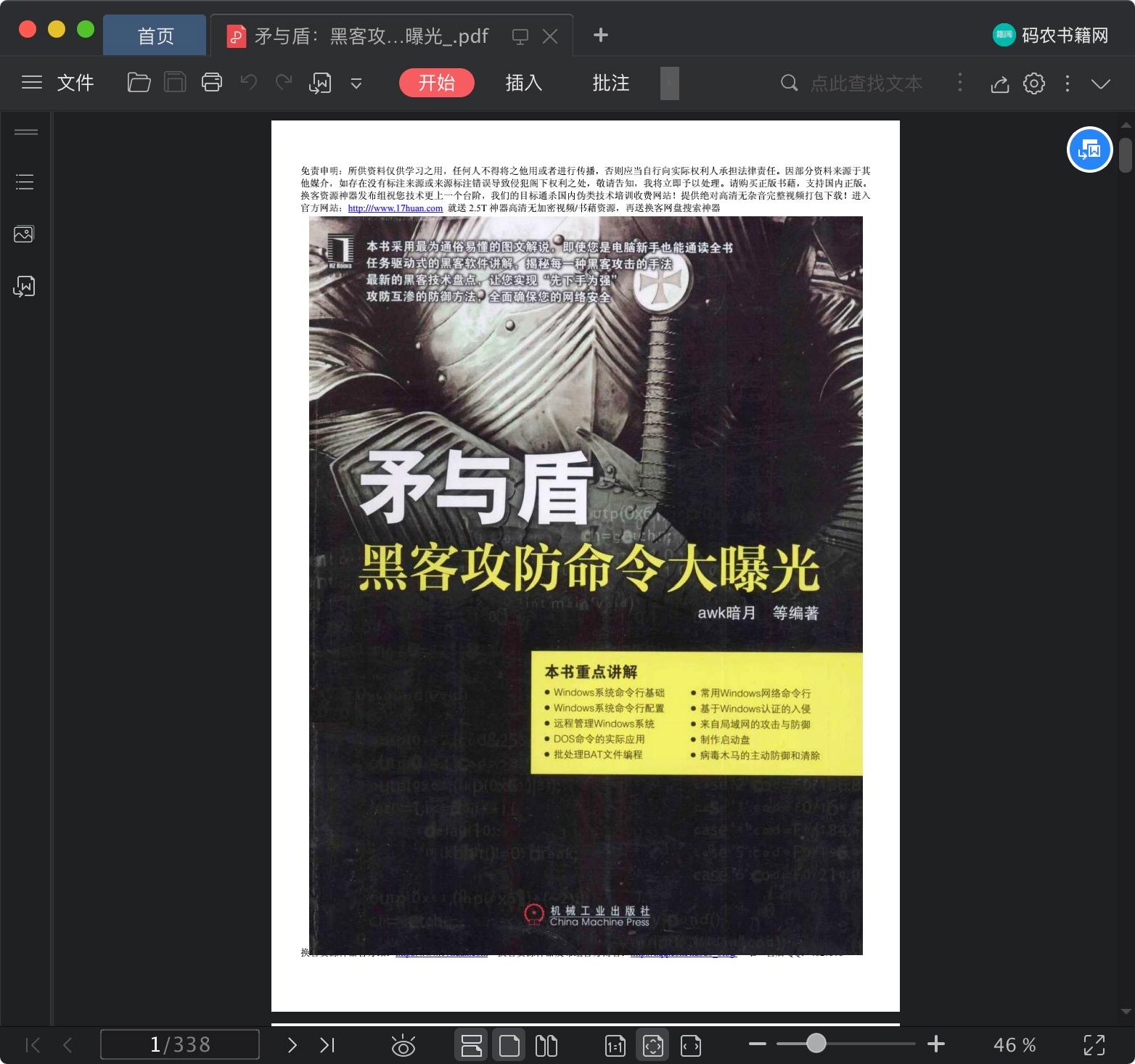
Task: Click the undo arrow icon
Action: (x=249, y=83)
